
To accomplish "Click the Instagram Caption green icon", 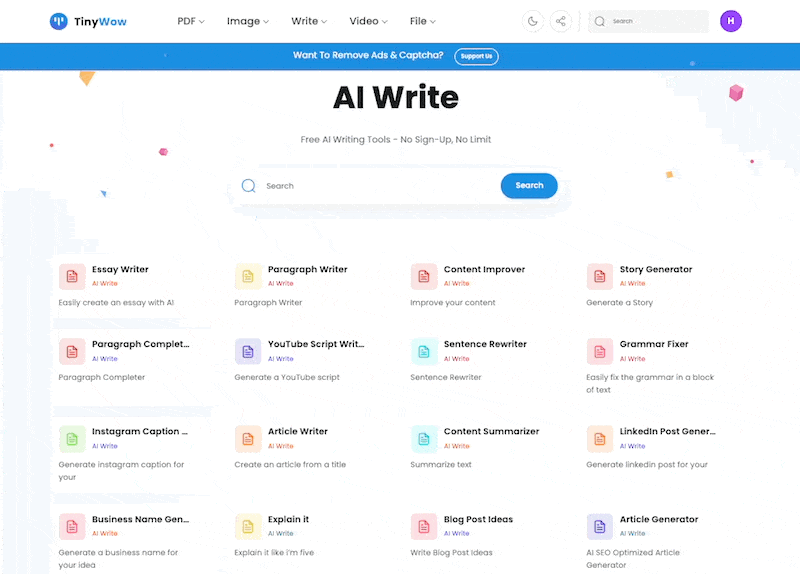I will point(72,439).
